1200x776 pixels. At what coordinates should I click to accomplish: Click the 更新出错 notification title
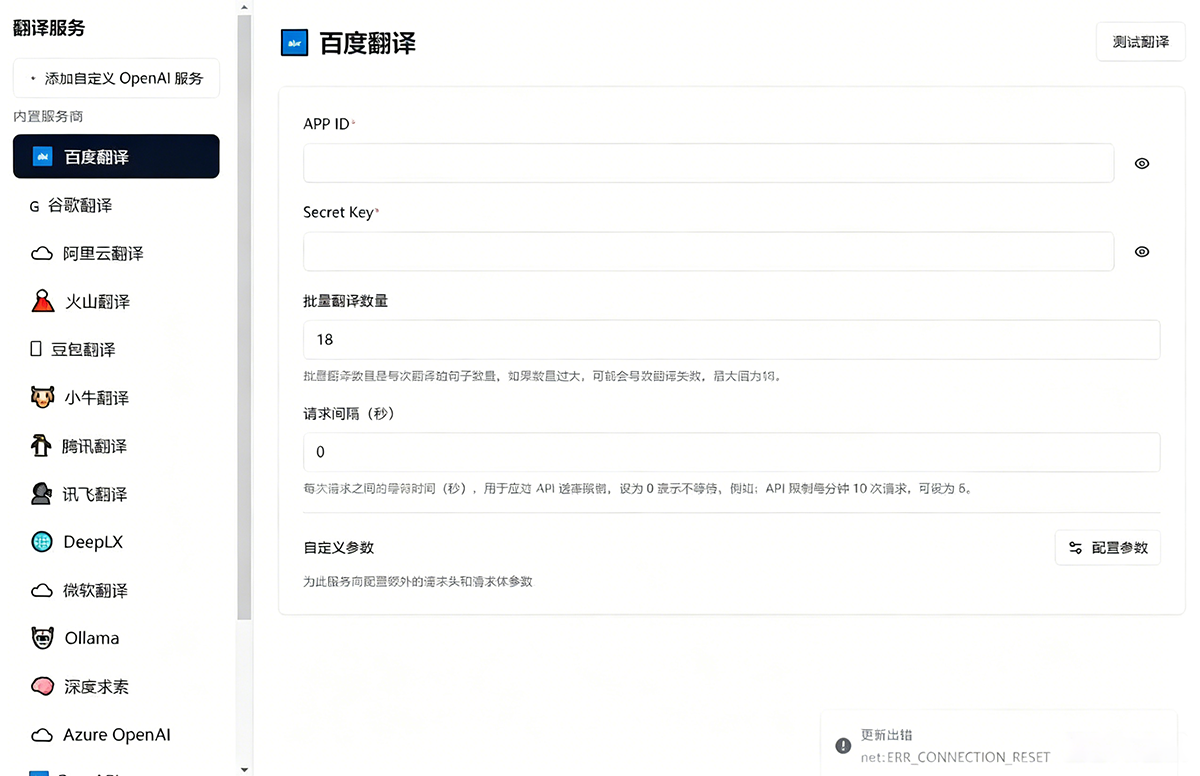coord(886,735)
